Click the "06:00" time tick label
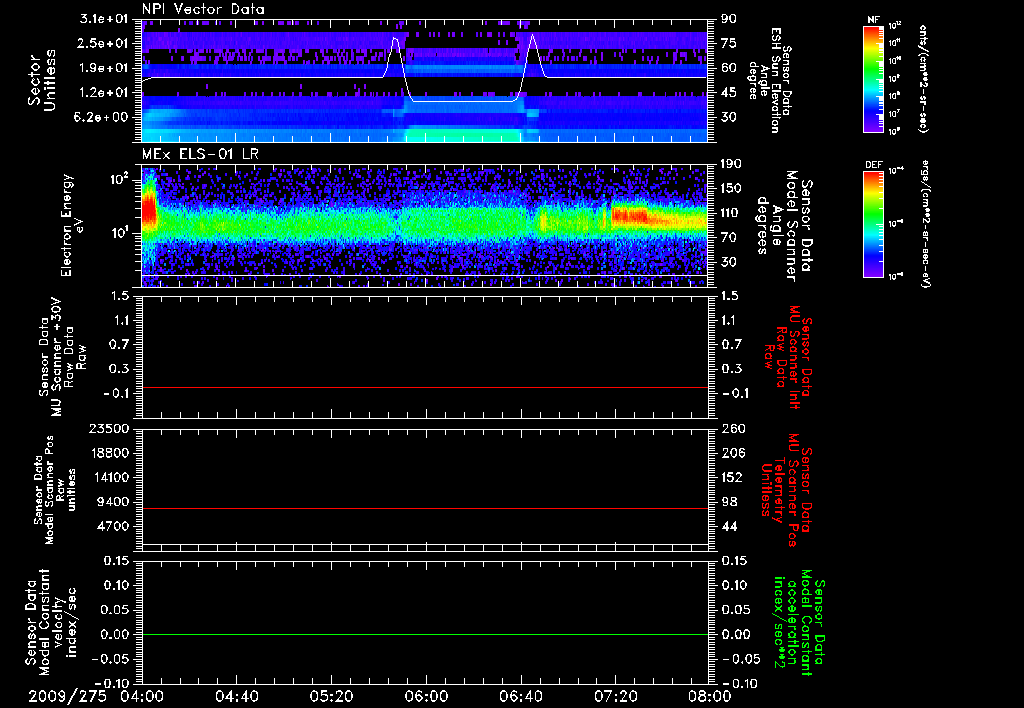1024x708 pixels. pyautogui.click(x=426, y=696)
